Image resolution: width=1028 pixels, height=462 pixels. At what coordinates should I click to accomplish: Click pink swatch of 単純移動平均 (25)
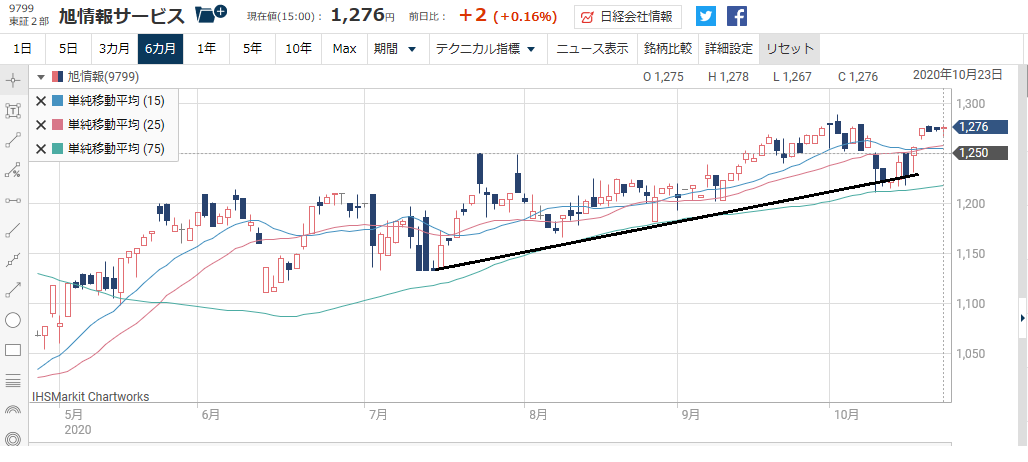pos(57,125)
